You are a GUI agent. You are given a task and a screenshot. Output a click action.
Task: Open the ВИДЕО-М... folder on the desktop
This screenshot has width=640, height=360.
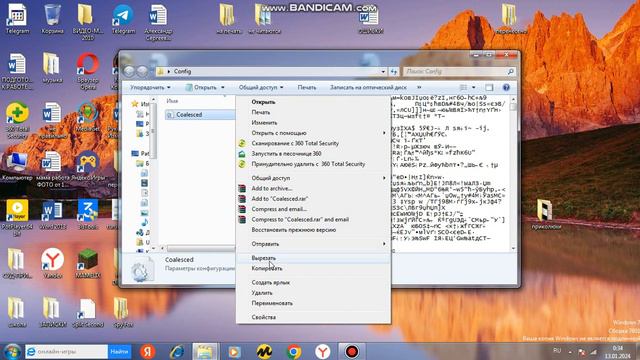87,22
